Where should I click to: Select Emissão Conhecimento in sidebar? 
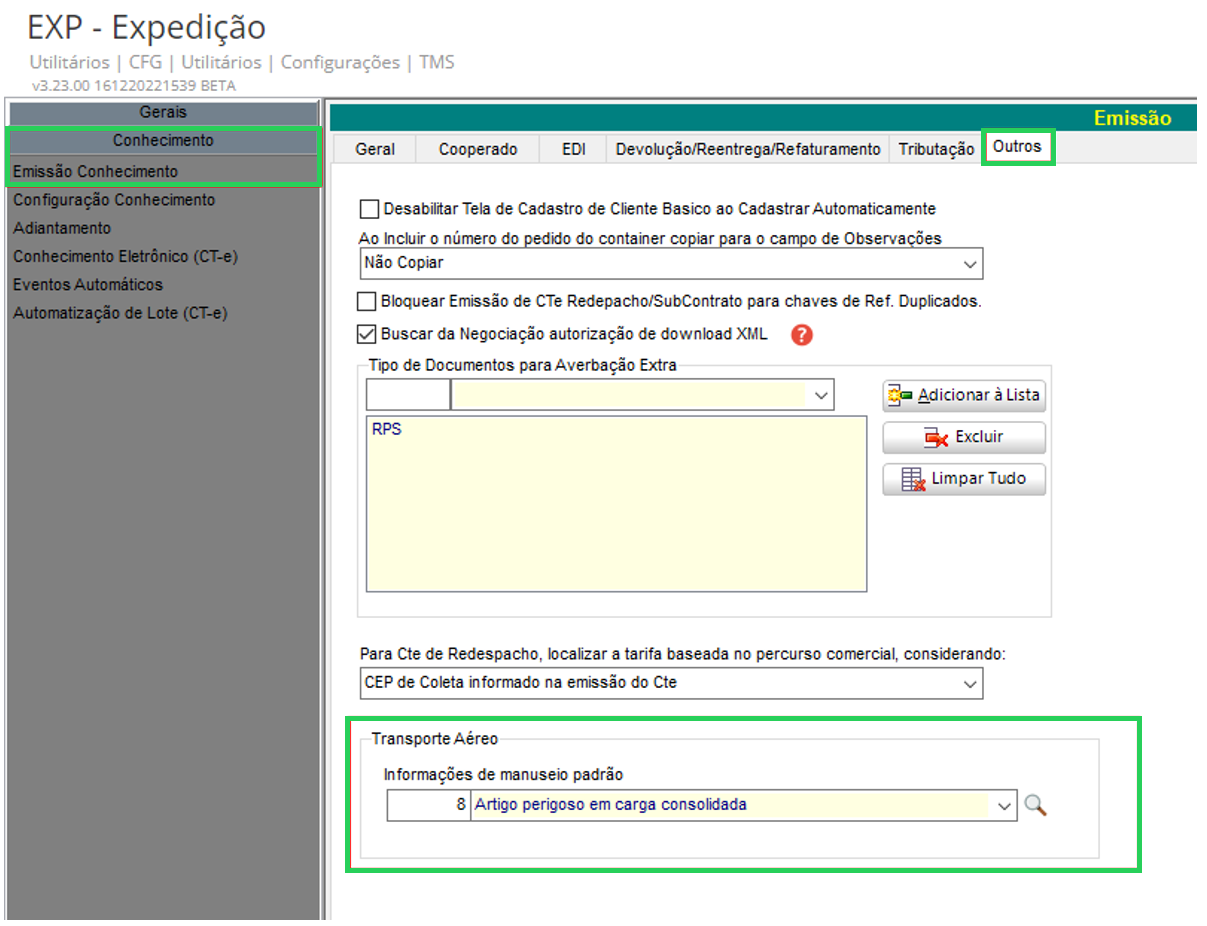[95, 172]
